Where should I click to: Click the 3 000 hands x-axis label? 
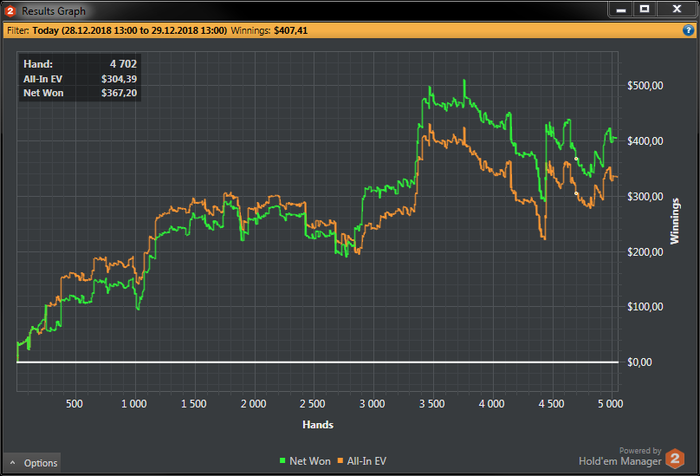(372, 404)
